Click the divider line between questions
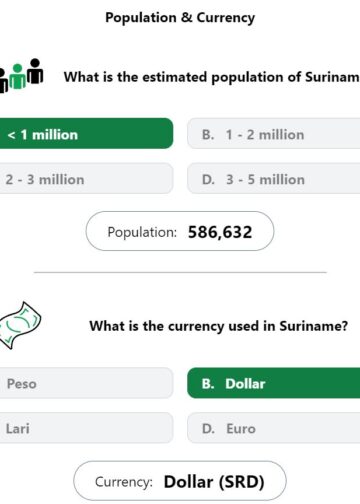Screen dimensions: 360x504 (x=180, y=272)
